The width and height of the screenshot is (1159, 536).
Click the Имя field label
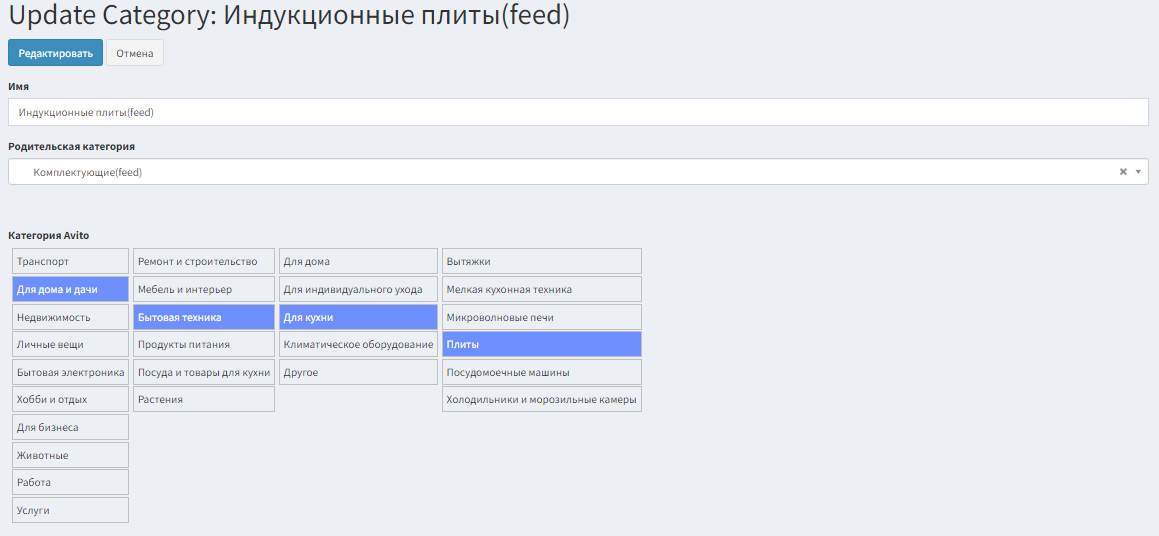pos(18,86)
